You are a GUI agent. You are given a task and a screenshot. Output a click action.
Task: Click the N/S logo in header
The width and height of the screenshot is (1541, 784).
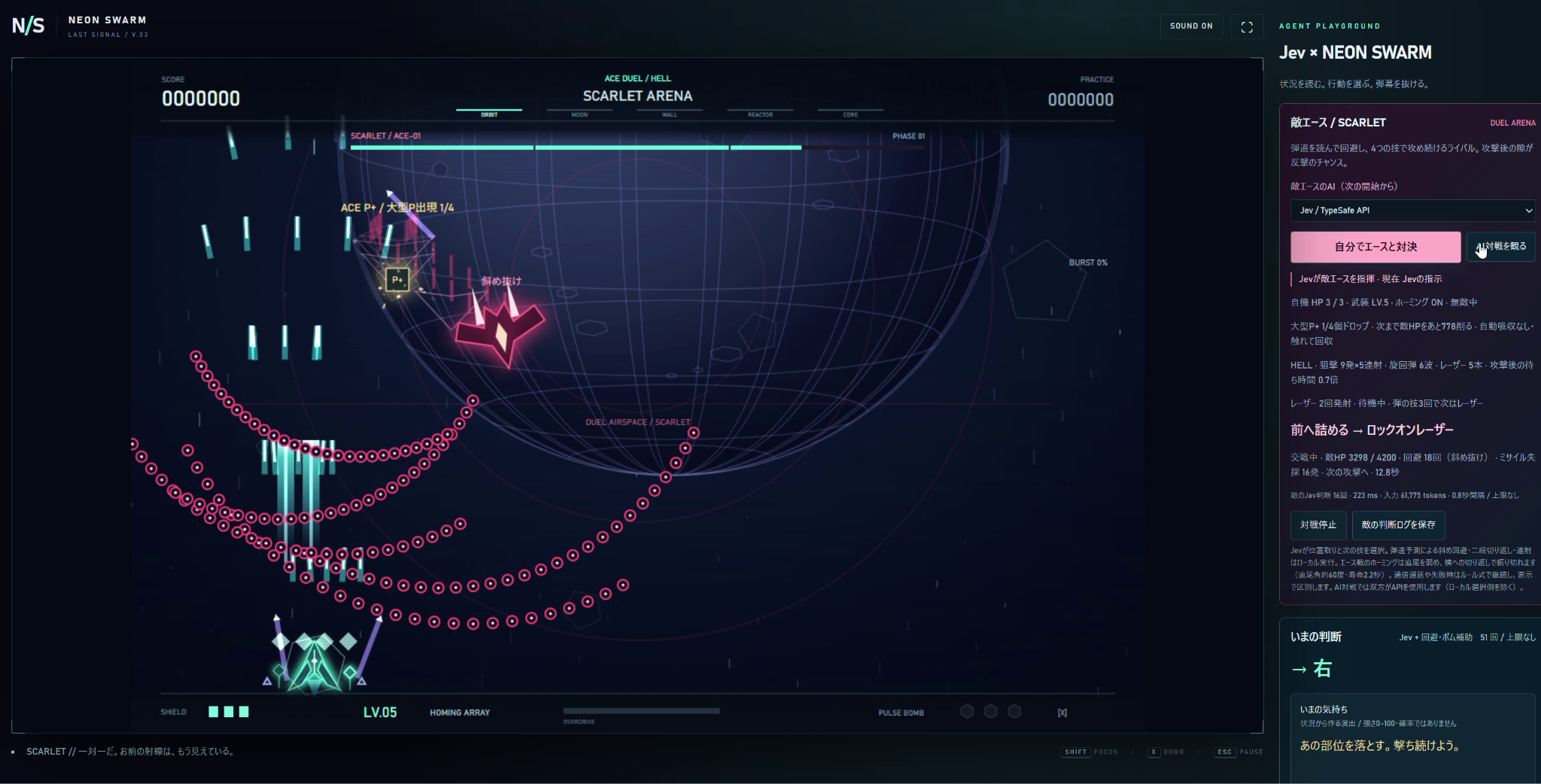click(x=29, y=26)
